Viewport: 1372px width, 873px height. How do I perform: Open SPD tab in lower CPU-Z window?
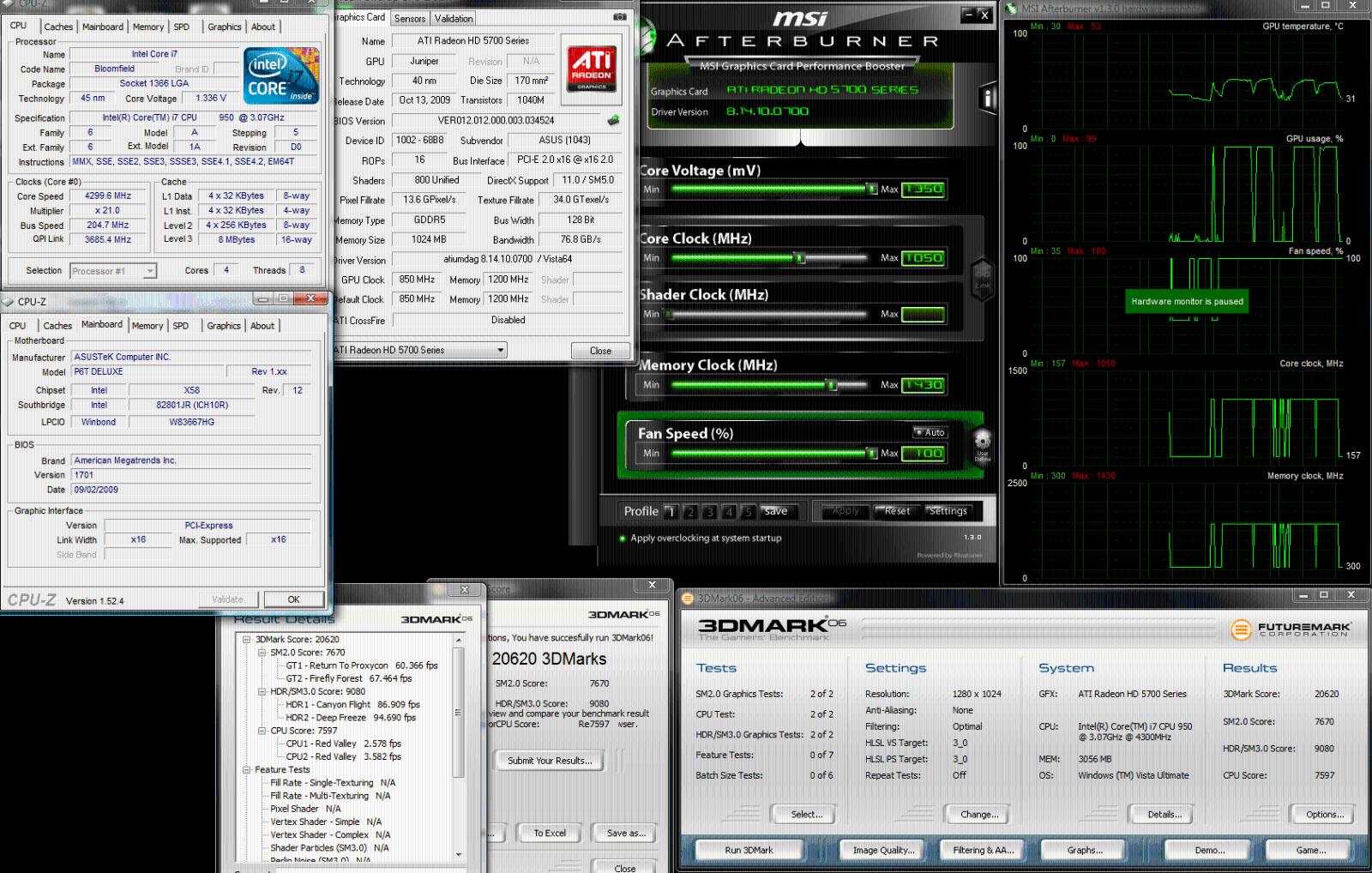tap(180, 326)
